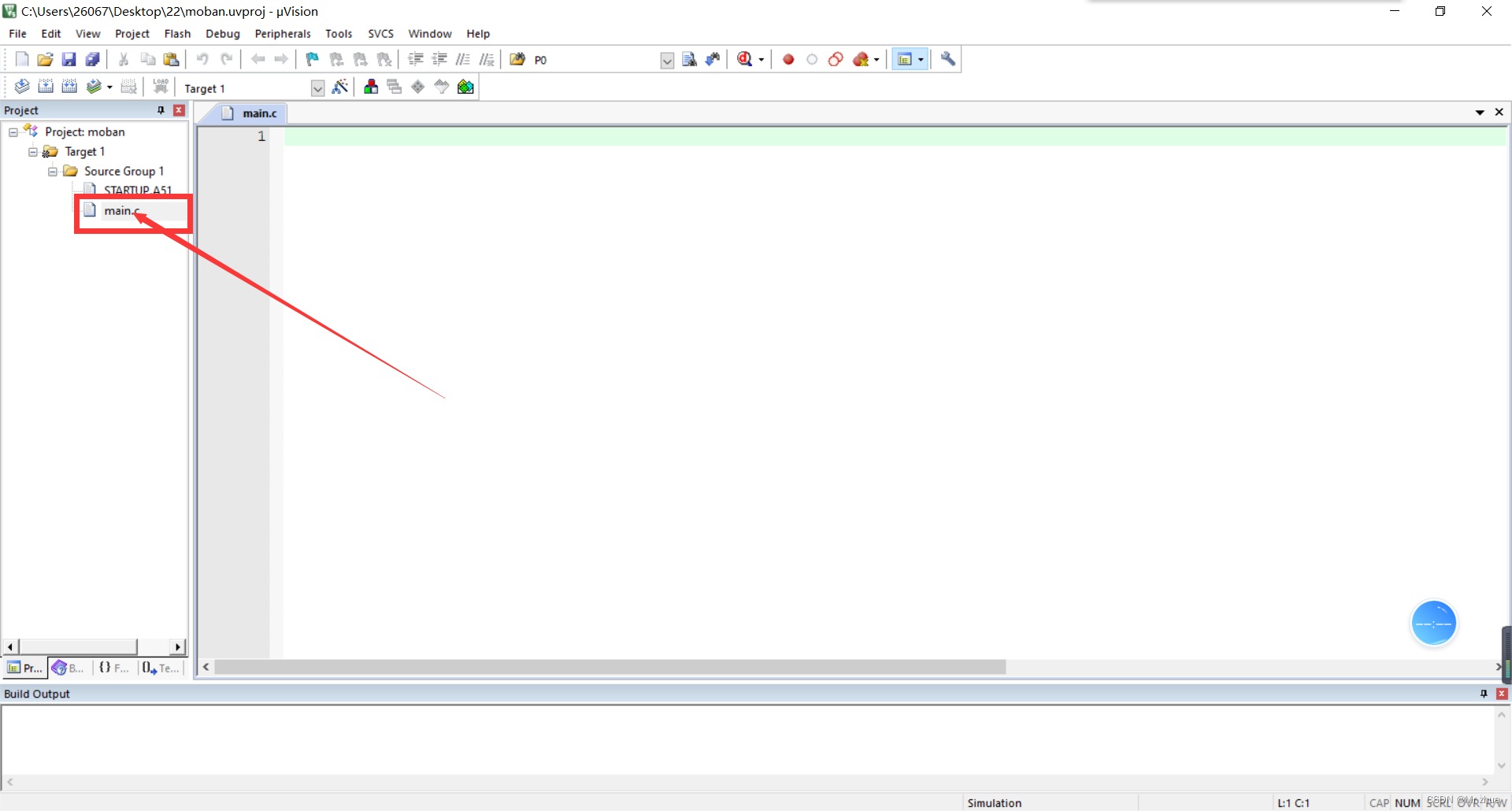The height and width of the screenshot is (811, 1512).
Task: Click Project panel scrollbar right arrow
Action: (x=178, y=646)
